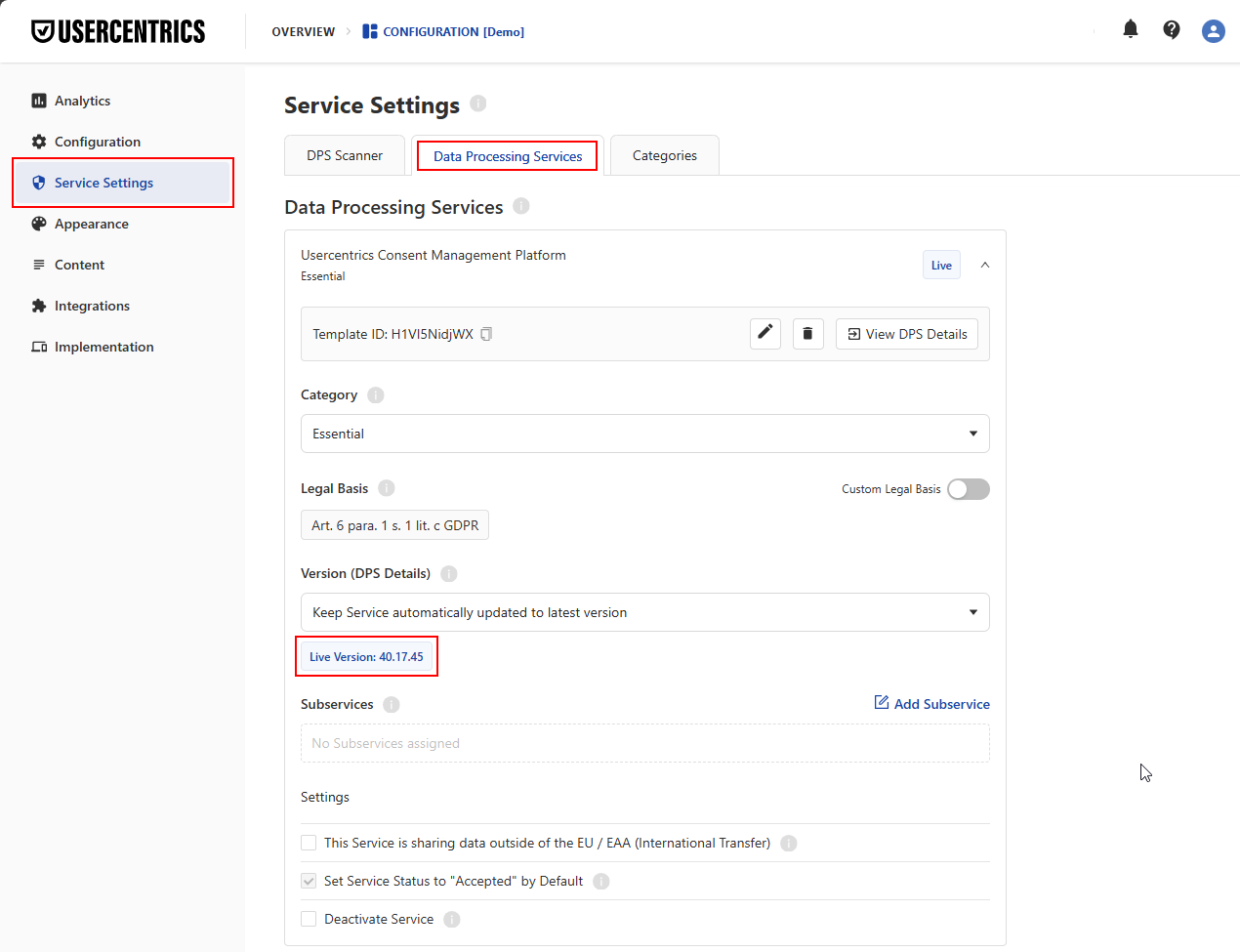
Task: Click the Live status badge
Action: pyautogui.click(x=941, y=266)
